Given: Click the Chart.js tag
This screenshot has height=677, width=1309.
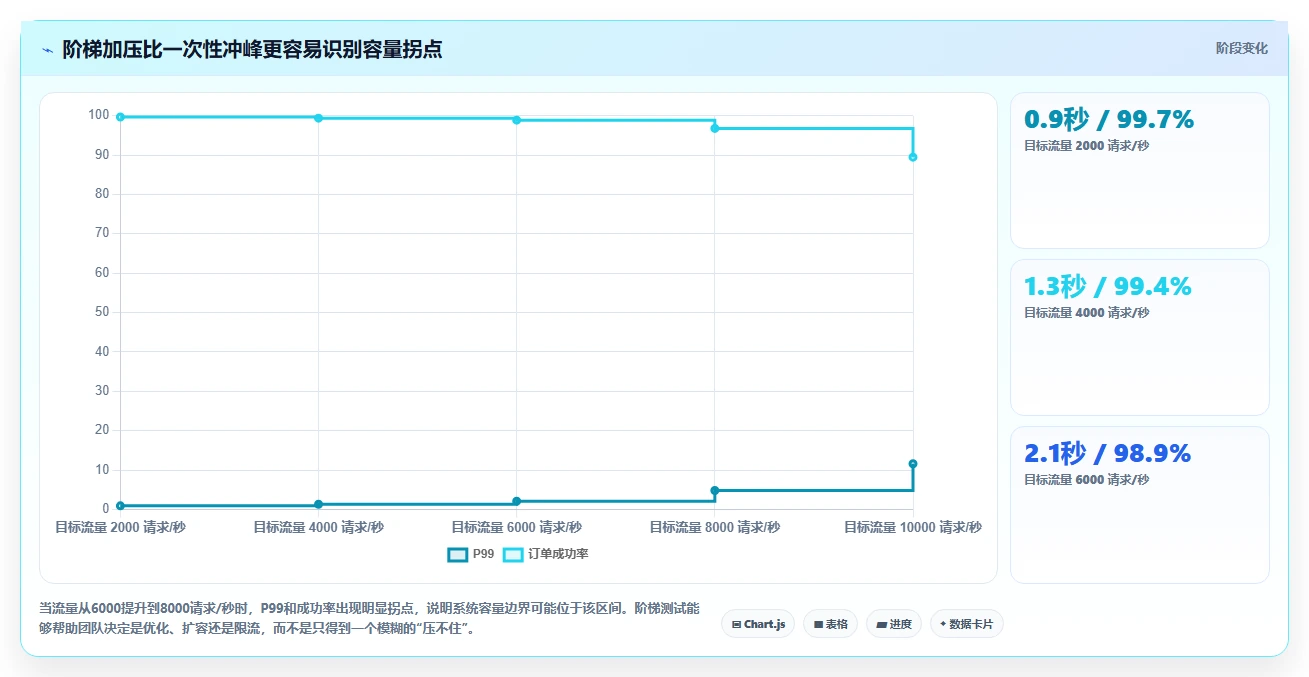Looking at the screenshot, I should (x=758, y=624).
